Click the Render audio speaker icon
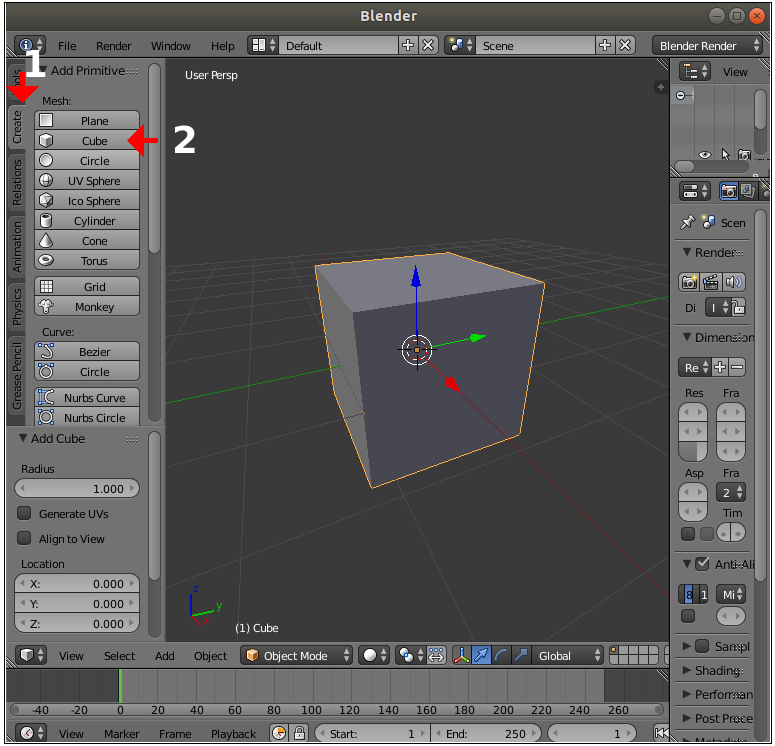This screenshot has width=775, height=746. pos(733,282)
